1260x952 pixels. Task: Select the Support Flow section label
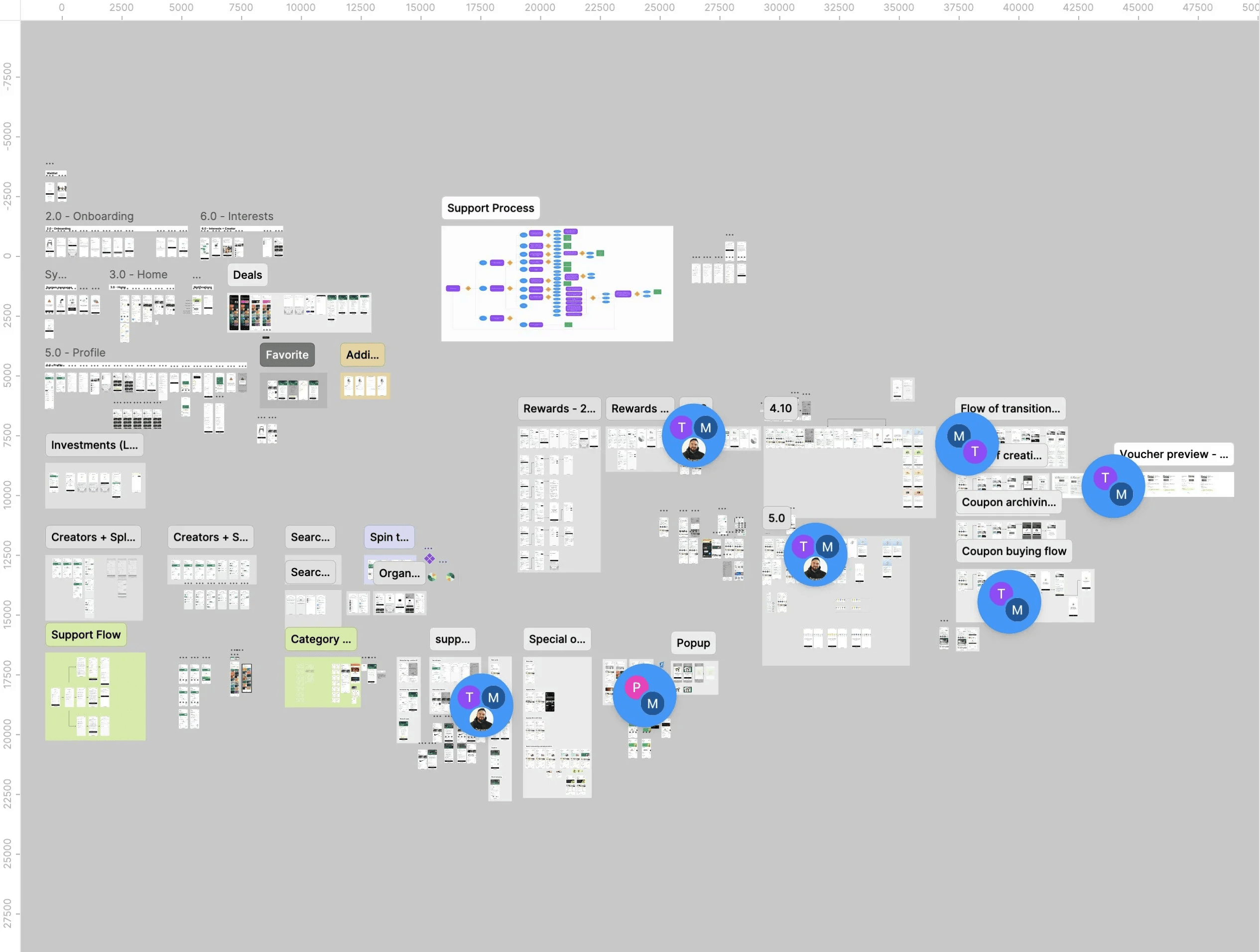(x=86, y=635)
